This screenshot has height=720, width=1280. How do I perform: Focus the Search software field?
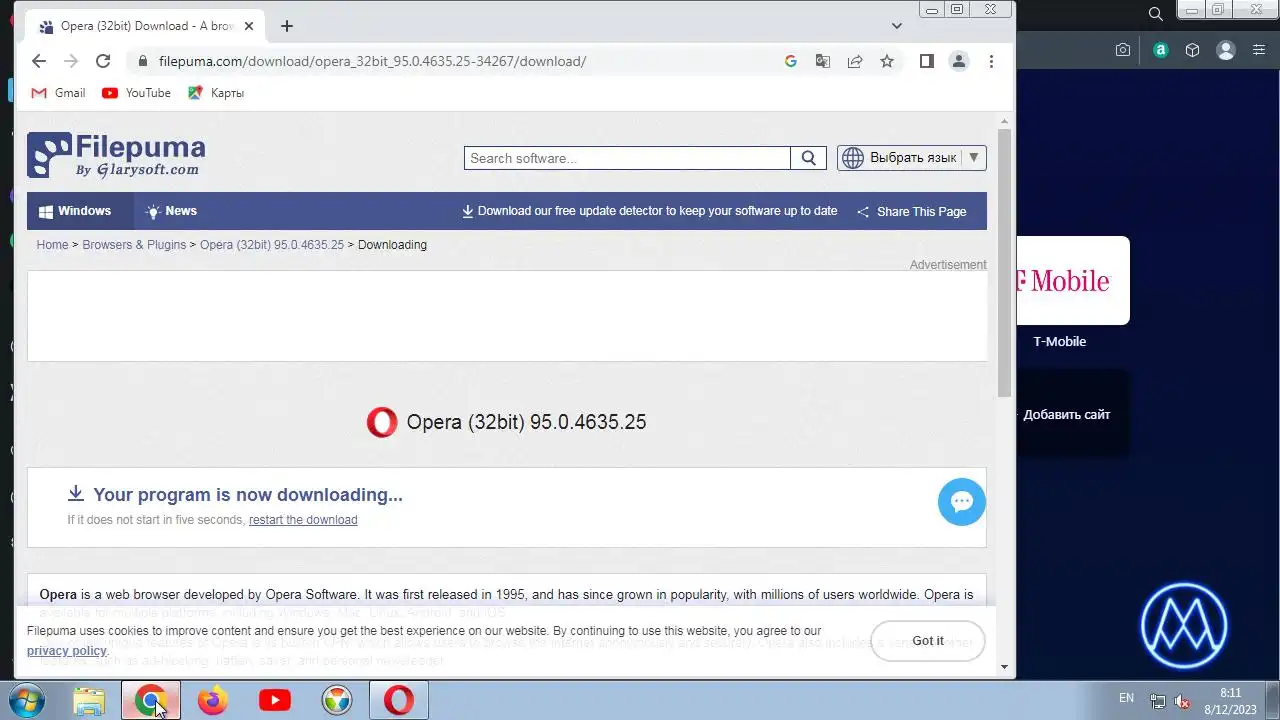(627, 158)
